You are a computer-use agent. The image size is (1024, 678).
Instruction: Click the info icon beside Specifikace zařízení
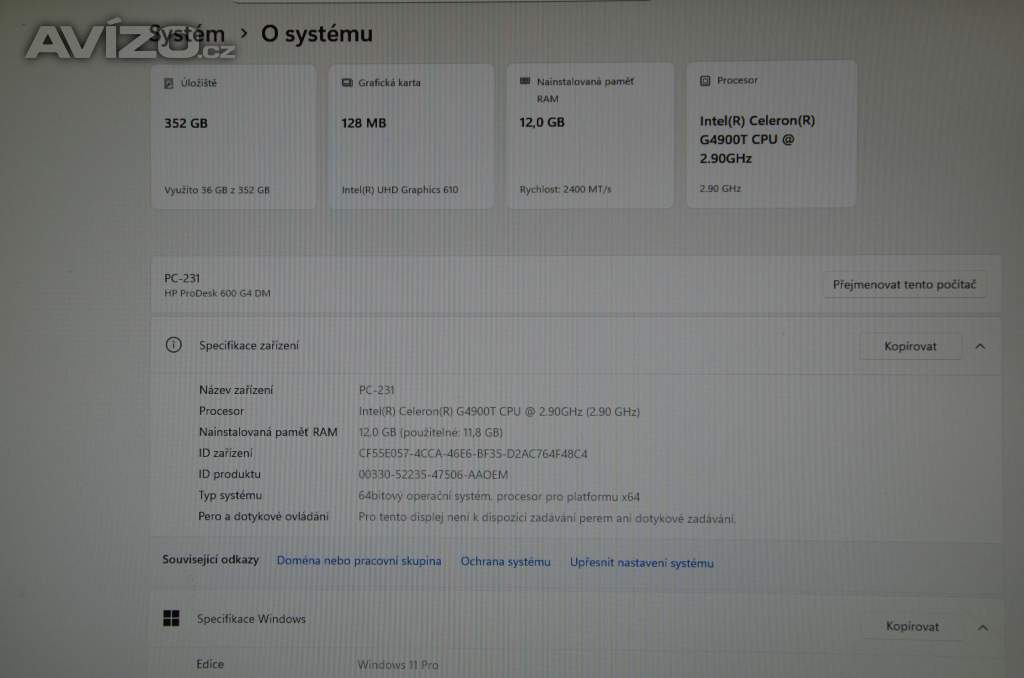pyautogui.click(x=174, y=345)
